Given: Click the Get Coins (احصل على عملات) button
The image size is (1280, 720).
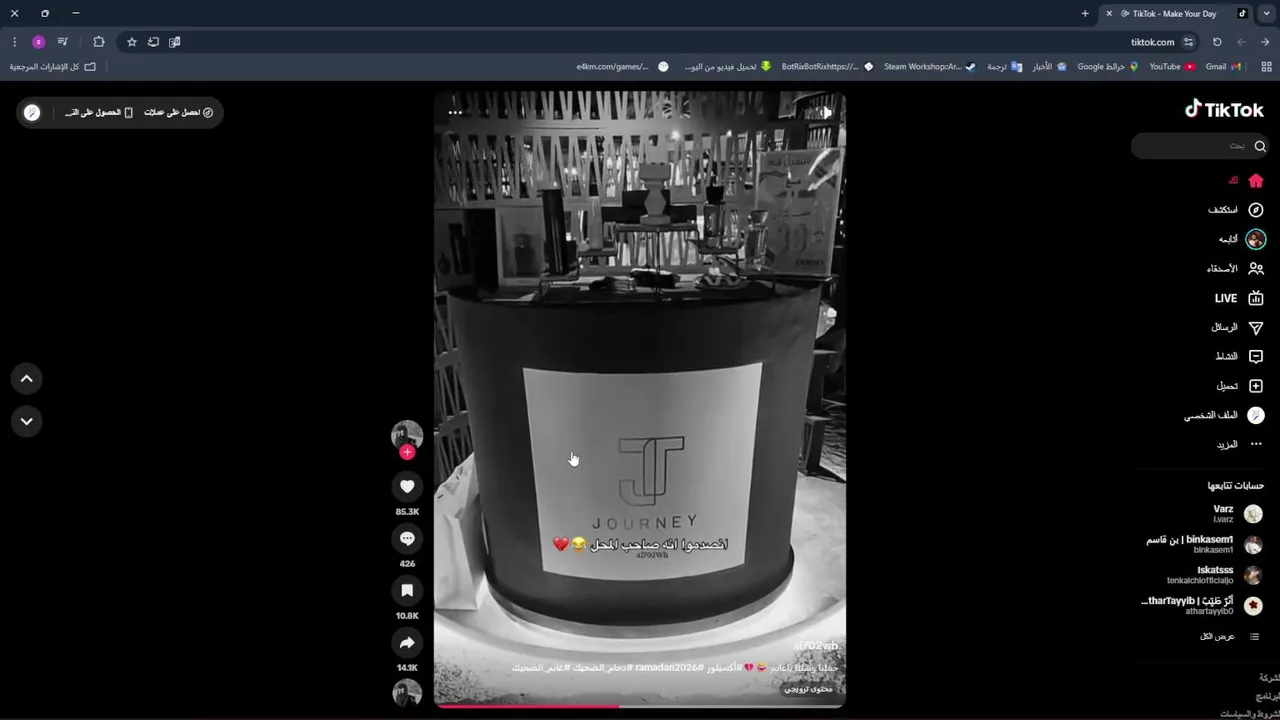Looking at the screenshot, I should (179, 112).
